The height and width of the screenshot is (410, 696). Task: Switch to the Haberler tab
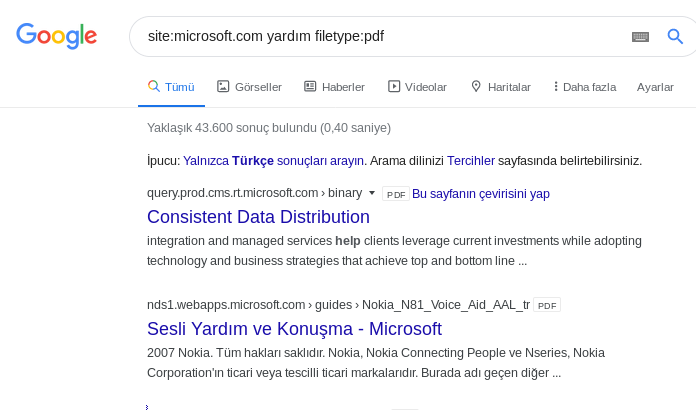[x=334, y=87]
